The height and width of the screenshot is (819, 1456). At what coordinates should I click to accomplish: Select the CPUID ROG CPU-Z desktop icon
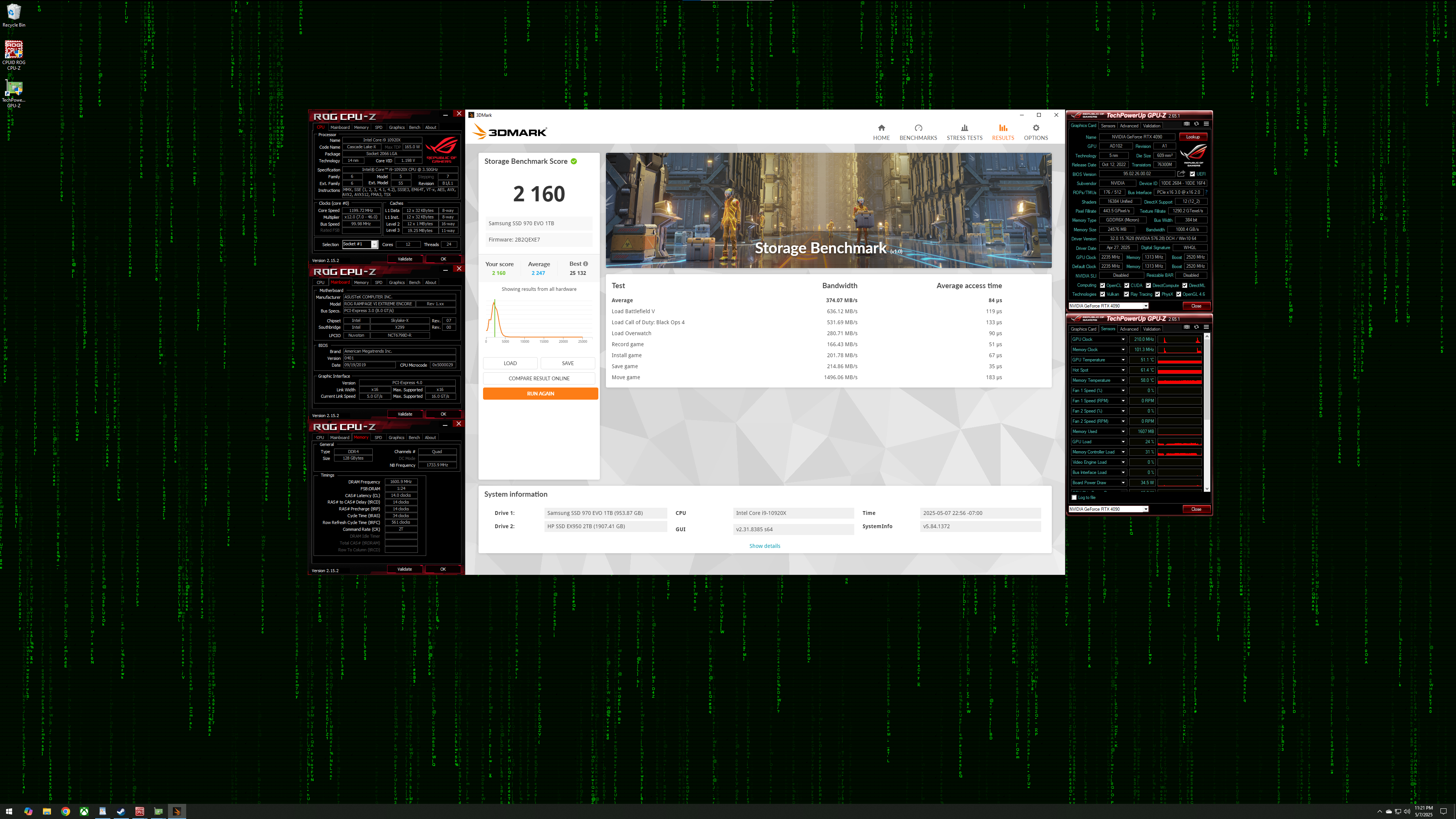[x=14, y=55]
